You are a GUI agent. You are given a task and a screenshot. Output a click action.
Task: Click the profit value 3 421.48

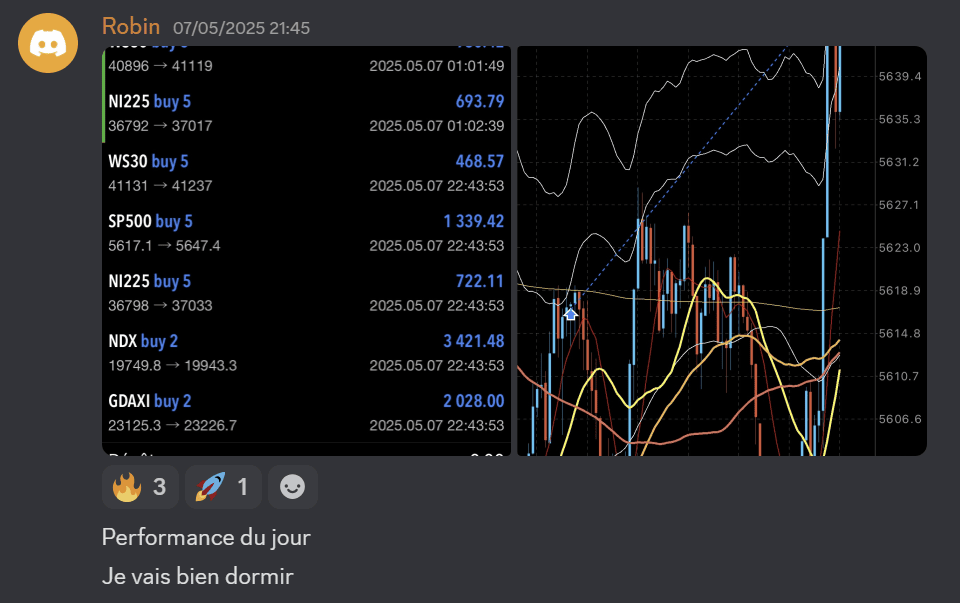(x=474, y=341)
